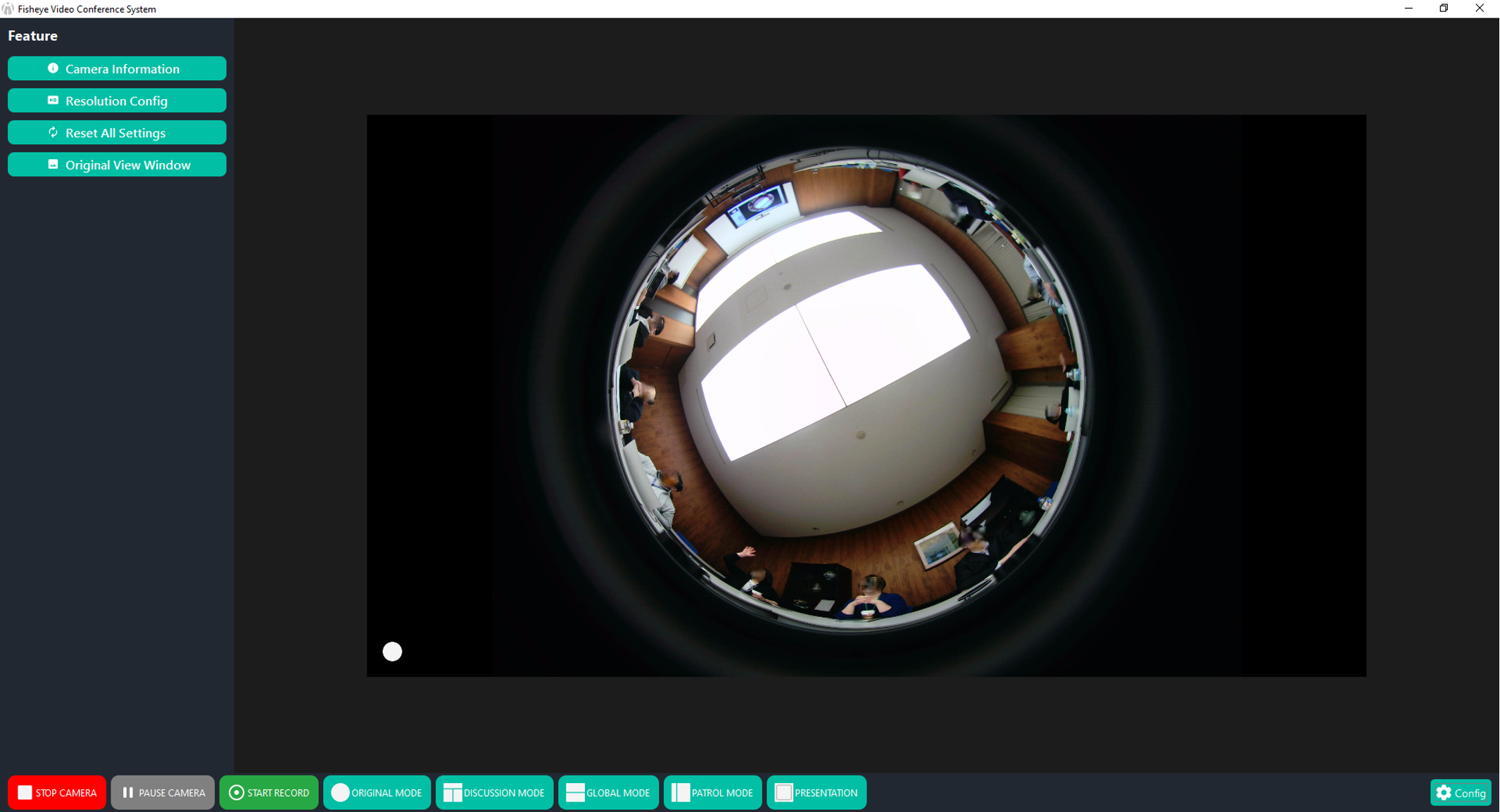Screen dimensions: 1500x812
Task: Open the Config settings panel
Action: point(1461,792)
